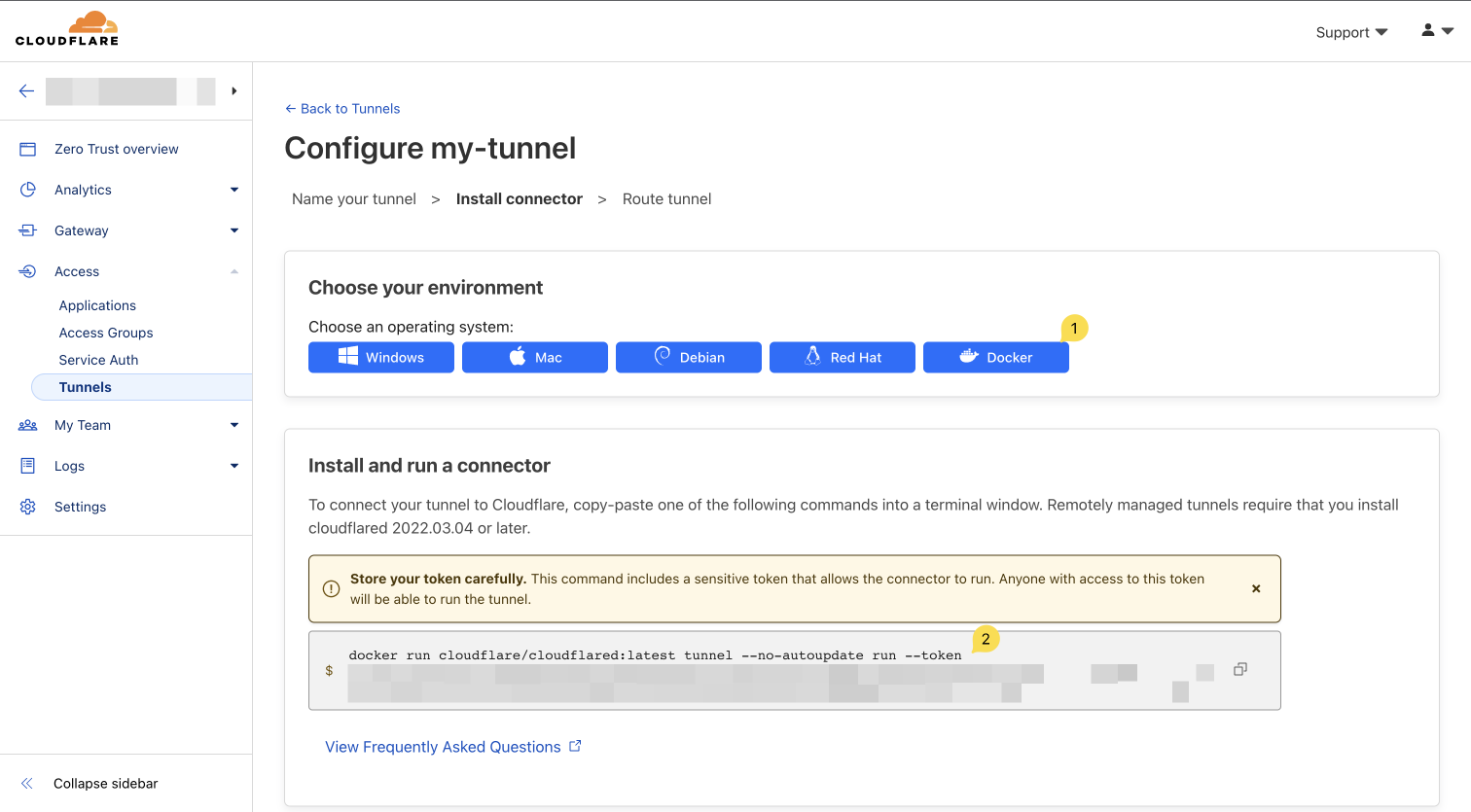Viewport: 1471px width, 812px height.
Task: Open the Gateway menu item
Action: point(82,230)
